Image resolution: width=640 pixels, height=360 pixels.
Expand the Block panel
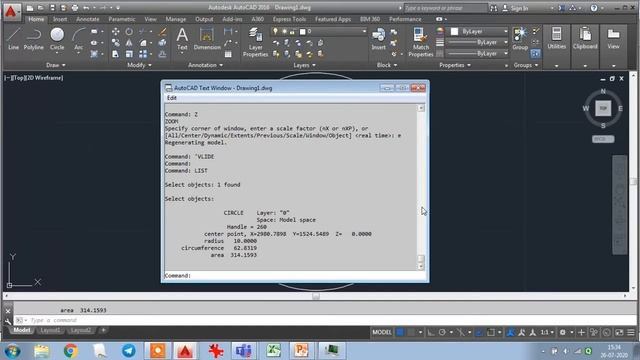387,65
